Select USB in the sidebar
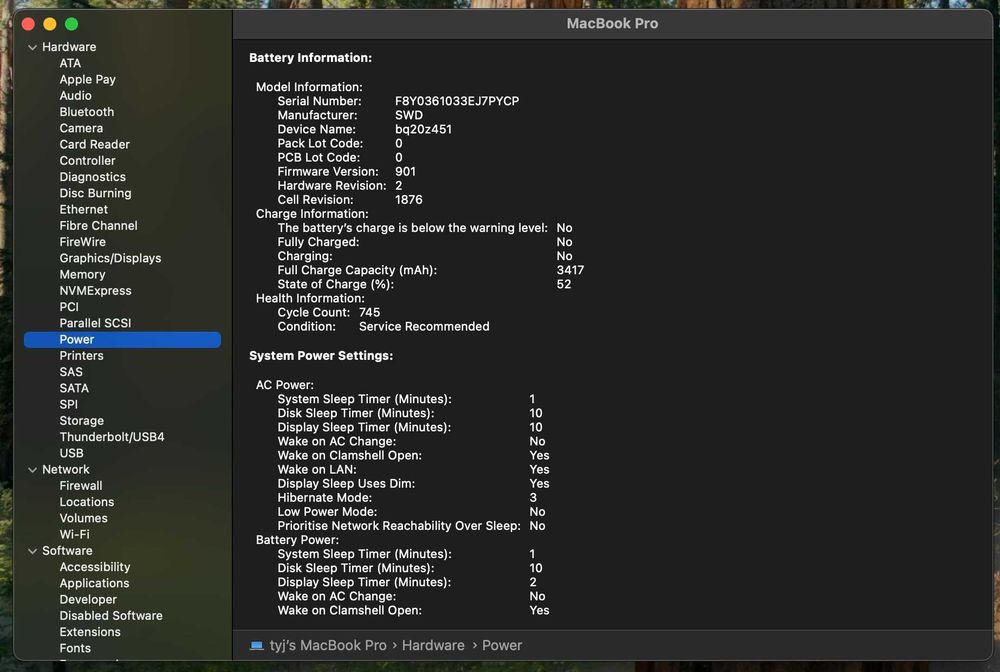1000x672 pixels. (71, 453)
